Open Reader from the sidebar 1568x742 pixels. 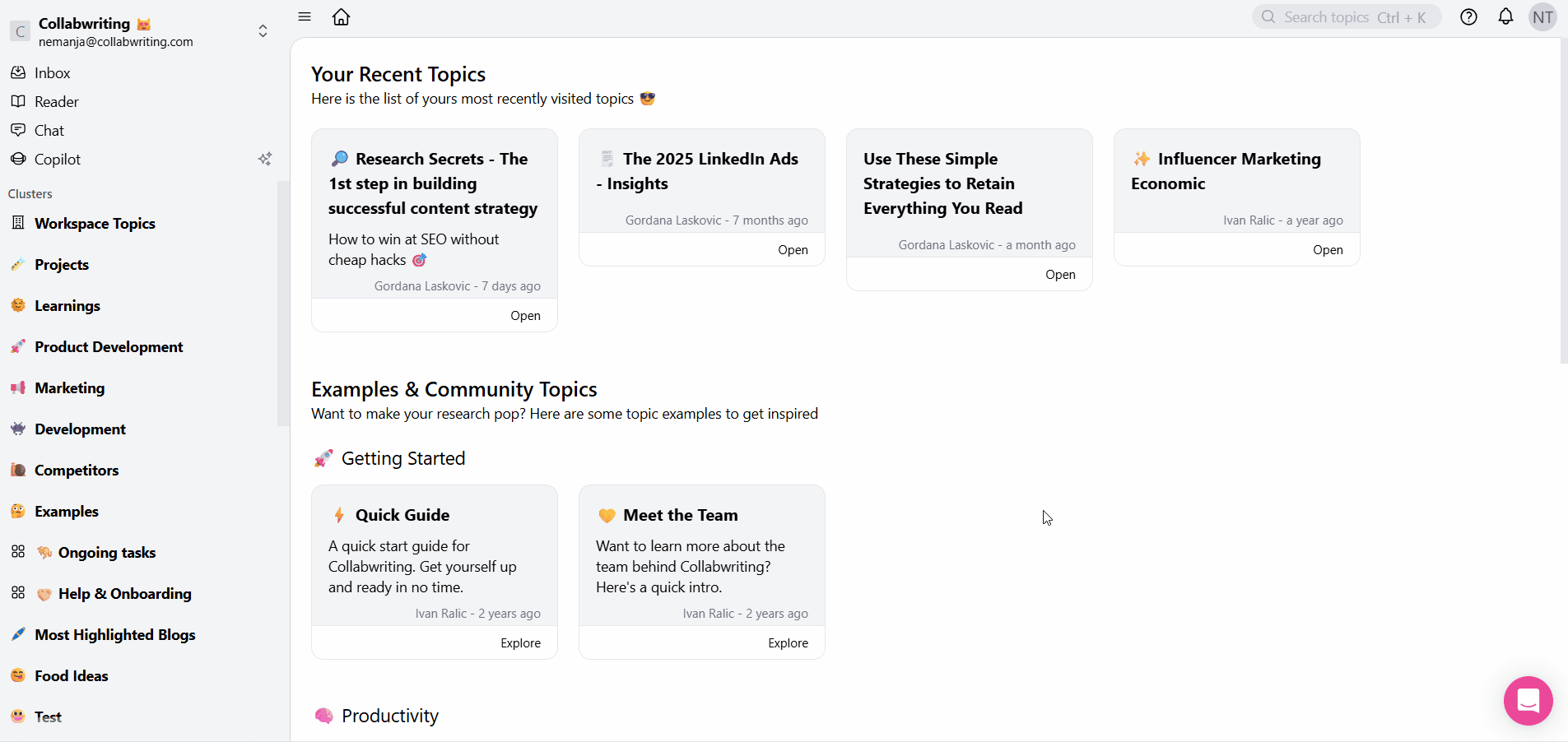pos(56,102)
